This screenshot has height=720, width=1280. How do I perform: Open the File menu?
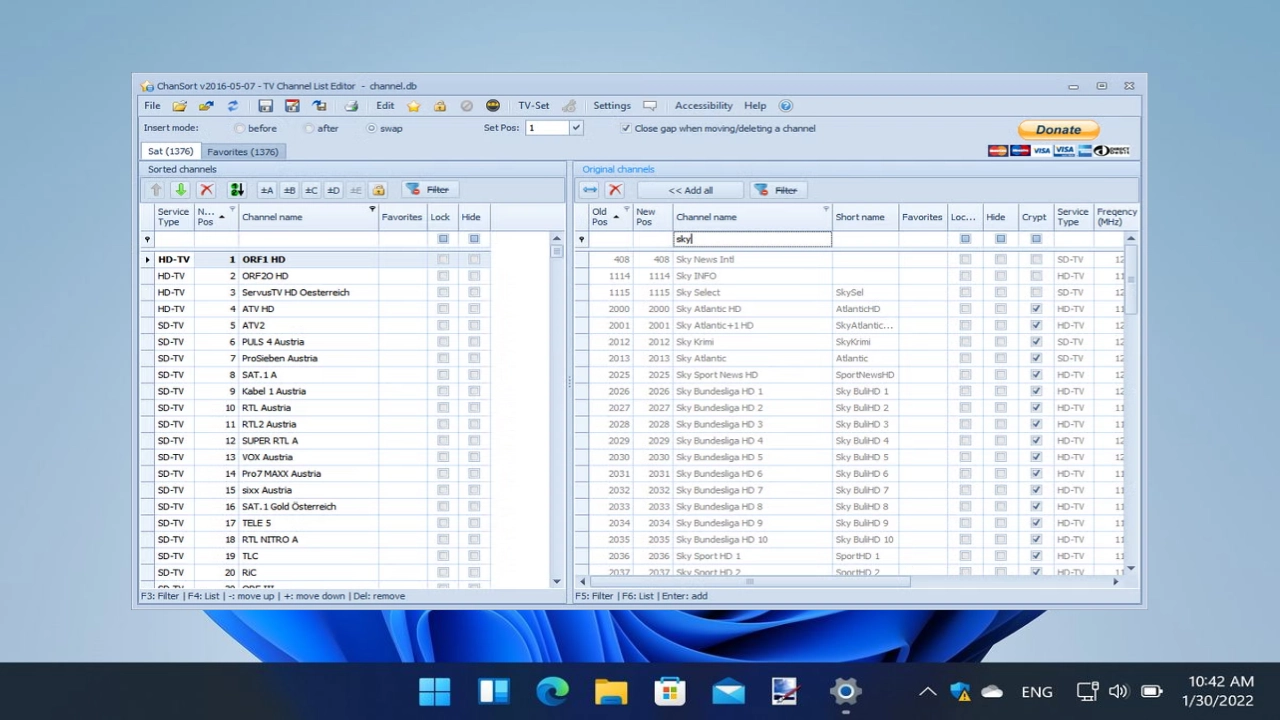click(152, 106)
